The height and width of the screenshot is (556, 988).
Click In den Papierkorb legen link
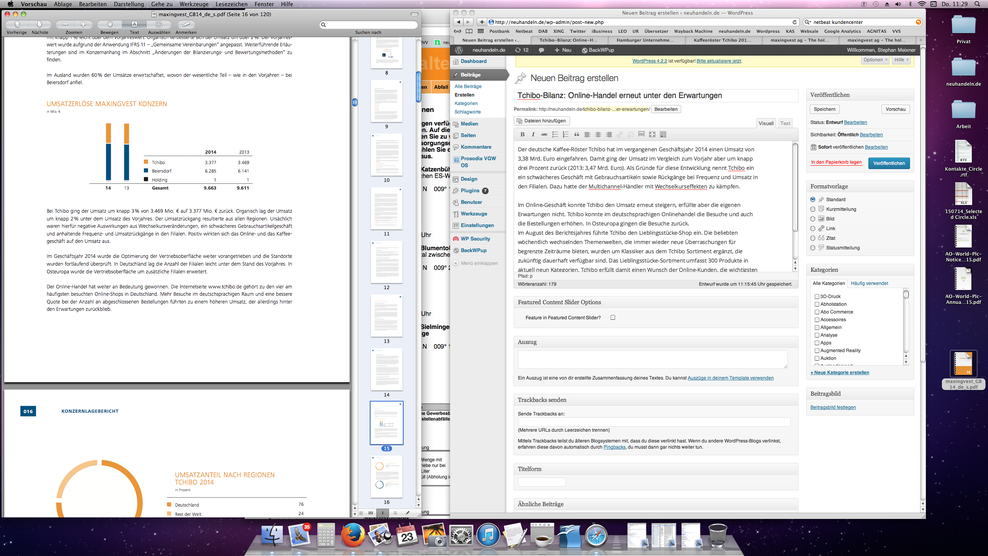tap(836, 163)
